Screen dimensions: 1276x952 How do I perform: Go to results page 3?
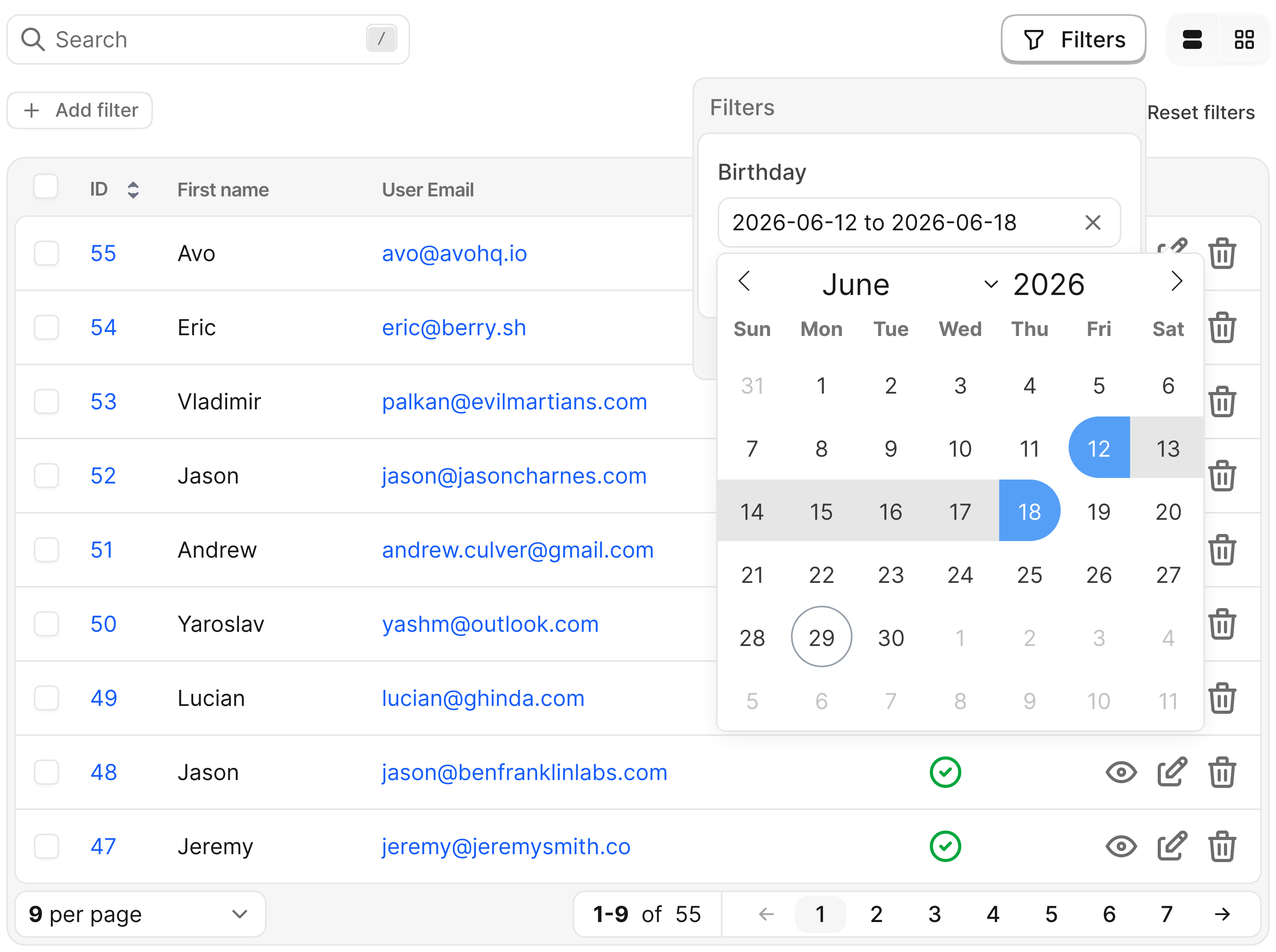point(935,914)
